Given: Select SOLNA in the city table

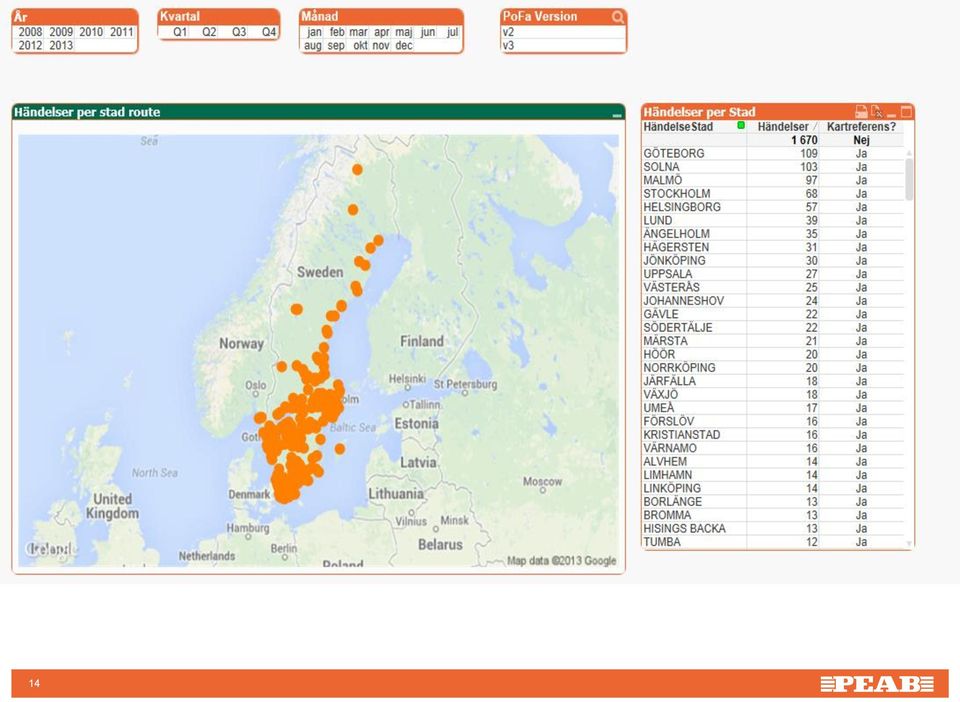Looking at the screenshot, I should (x=661, y=166).
